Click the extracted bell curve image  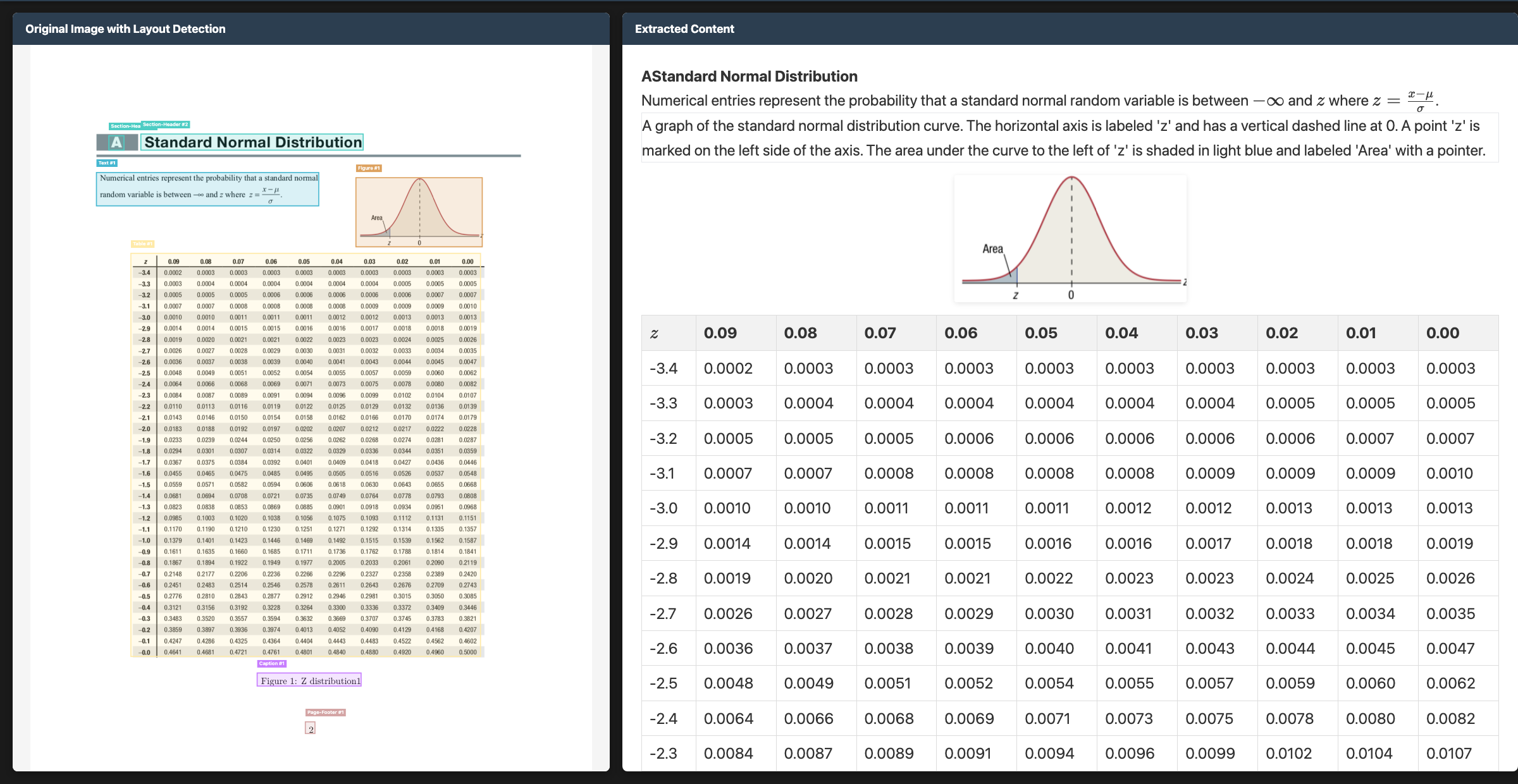[1070, 238]
